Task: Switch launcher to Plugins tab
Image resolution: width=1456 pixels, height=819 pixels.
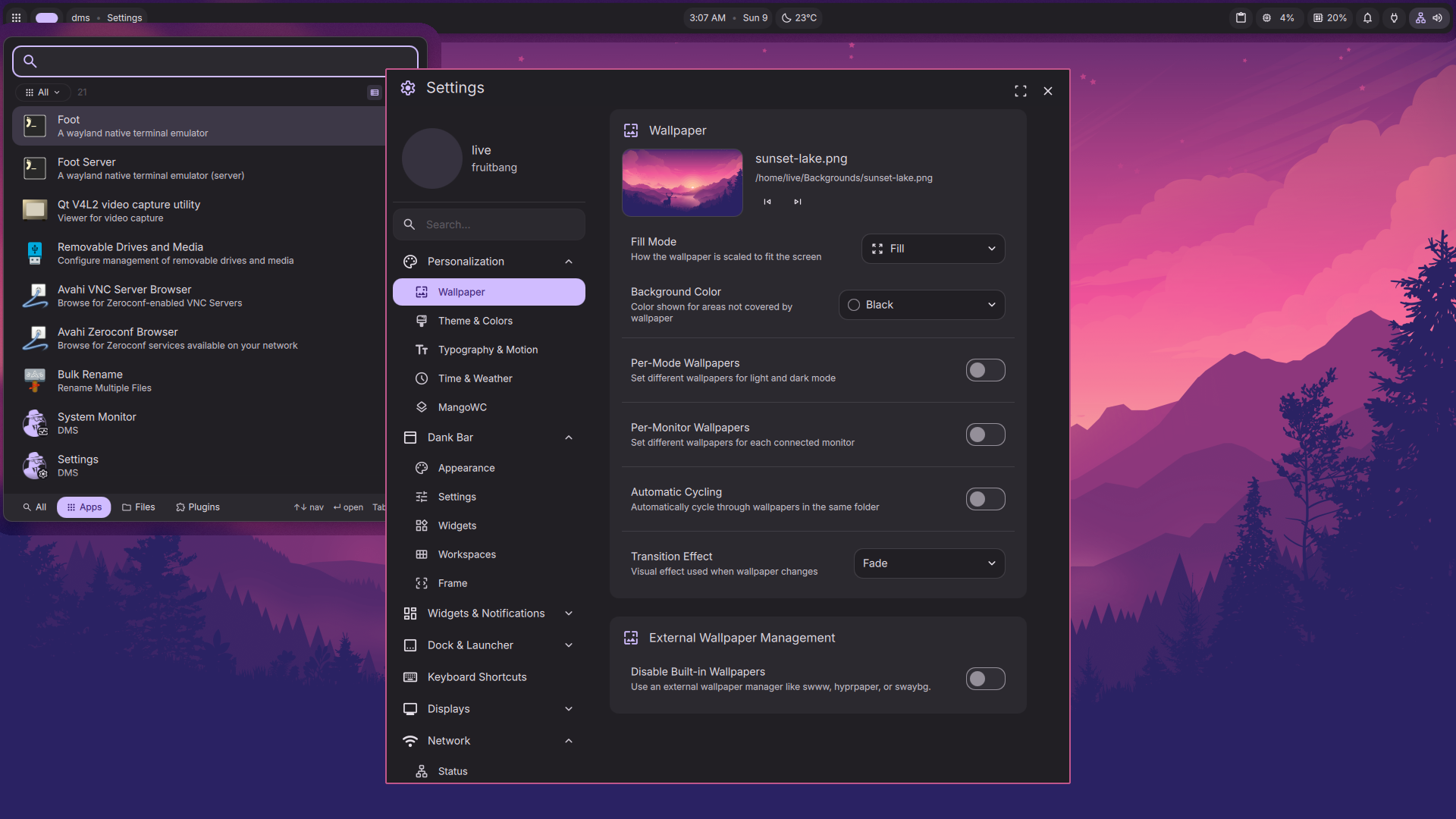Action: point(198,507)
